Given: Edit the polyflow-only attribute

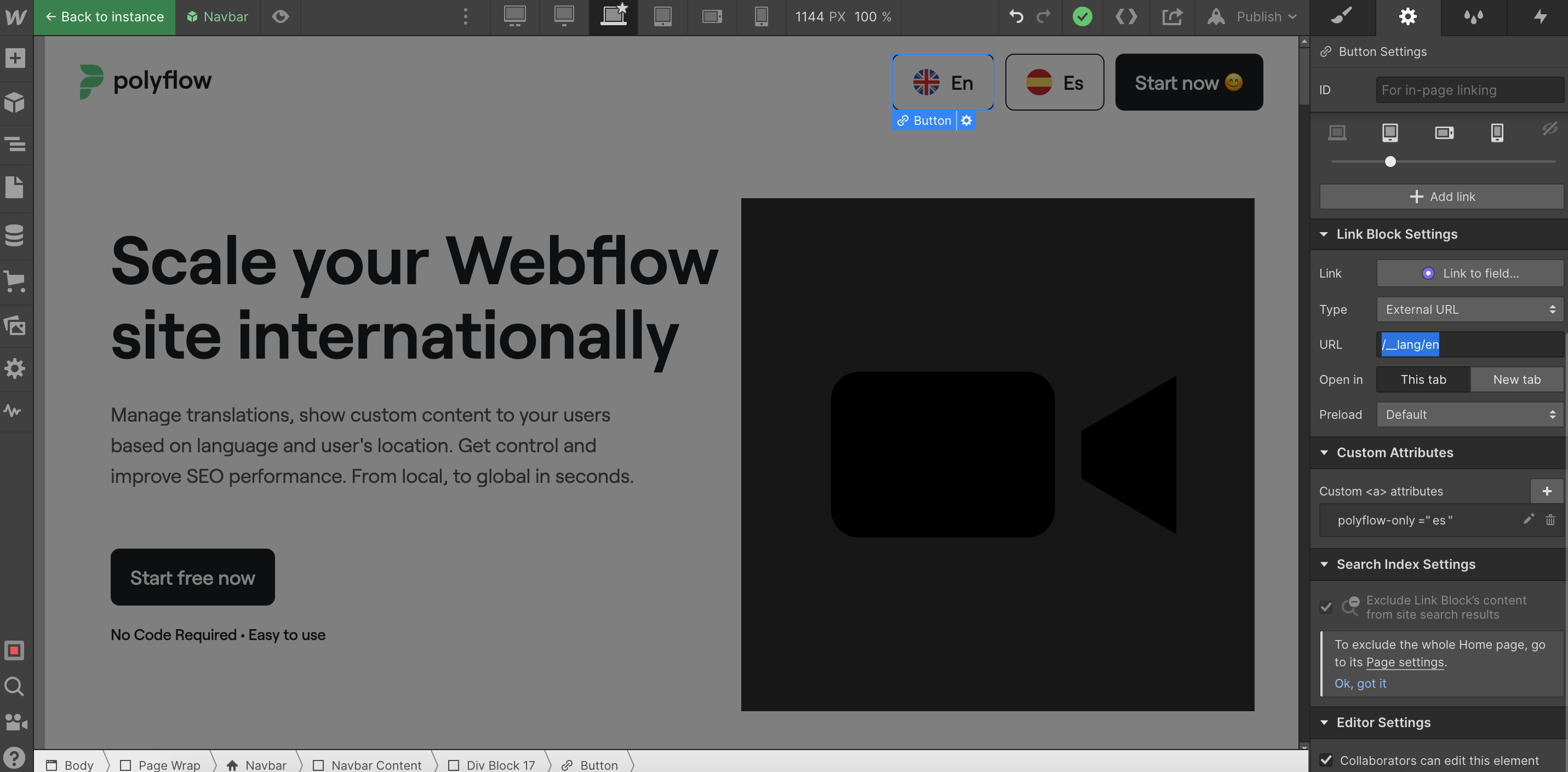Looking at the screenshot, I should pos(1529,520).
